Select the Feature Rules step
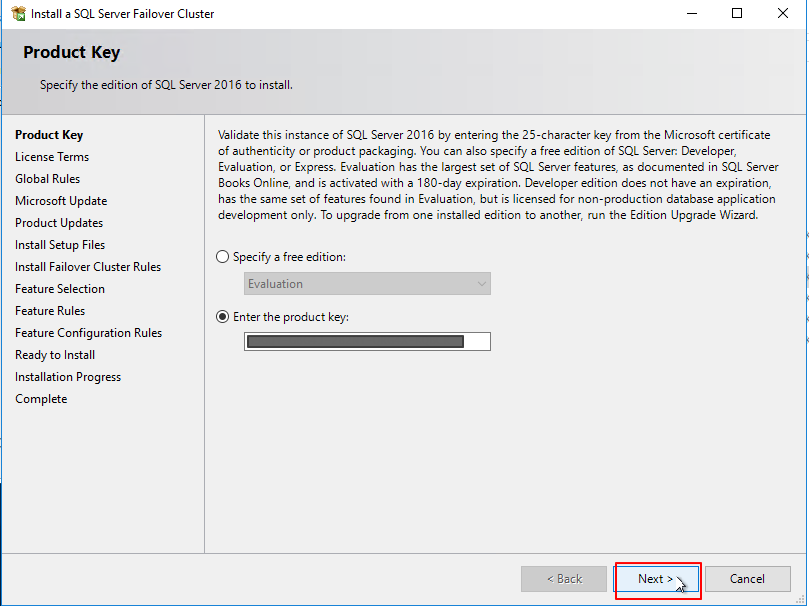The height and width of the screenshot is (606, 809). tap(50, 310)
